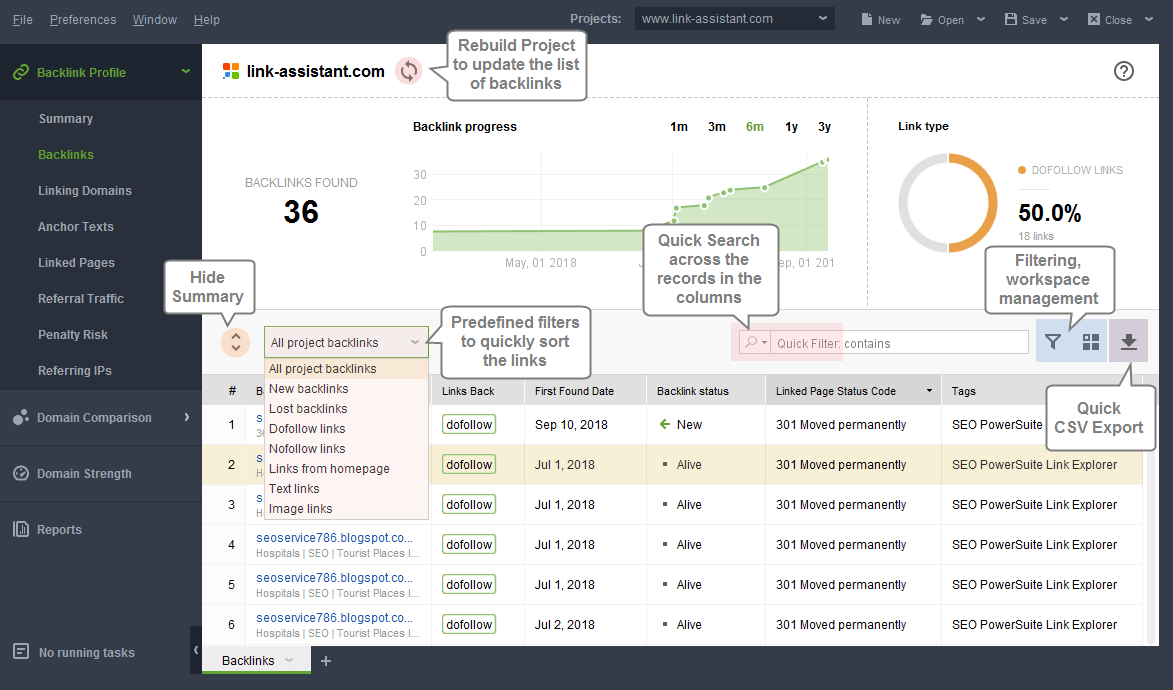Open the Preferences menu
1173x690 pixels.
(83, 19)
